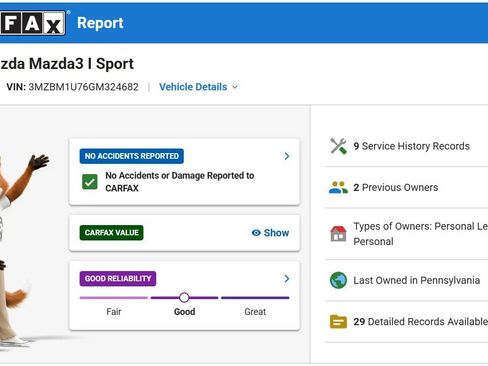Open 29 Detailed Records Available

pyautogui.click(x=406, y=322)
